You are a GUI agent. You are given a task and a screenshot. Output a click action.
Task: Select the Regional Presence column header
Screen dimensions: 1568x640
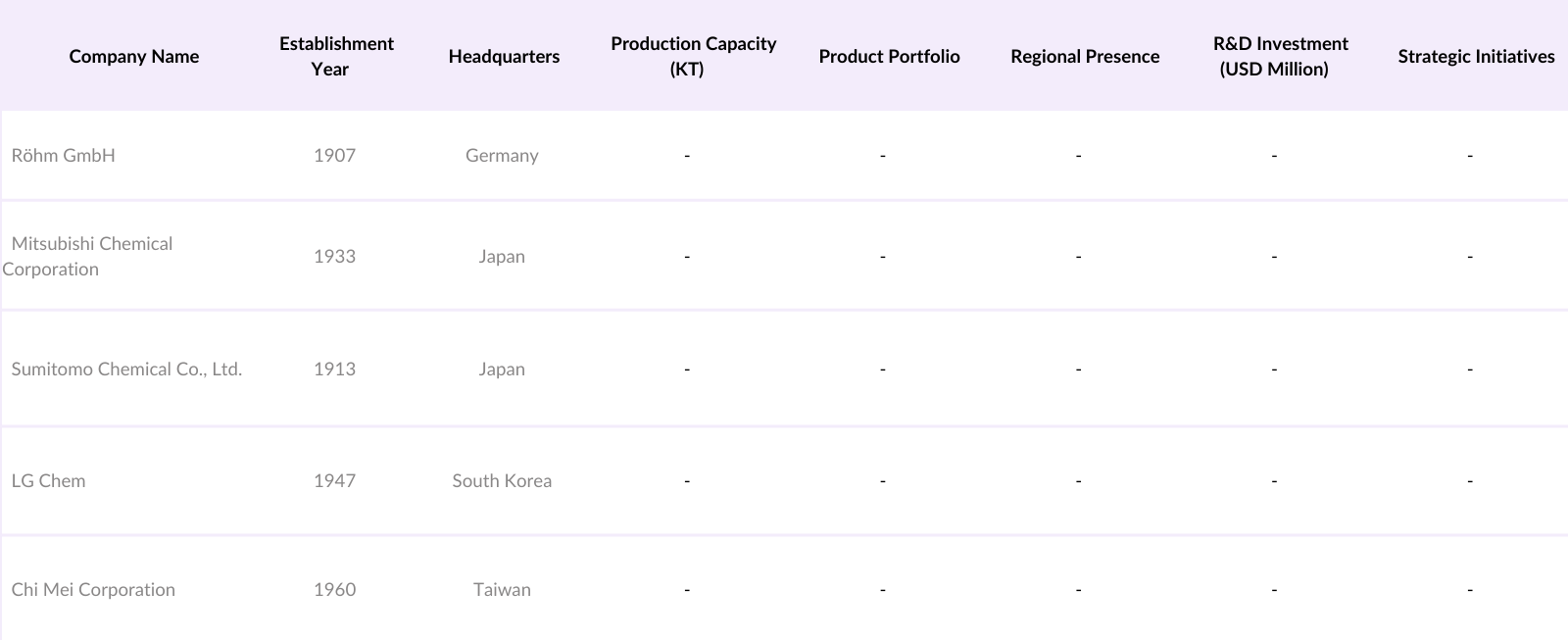point(1085,57)
